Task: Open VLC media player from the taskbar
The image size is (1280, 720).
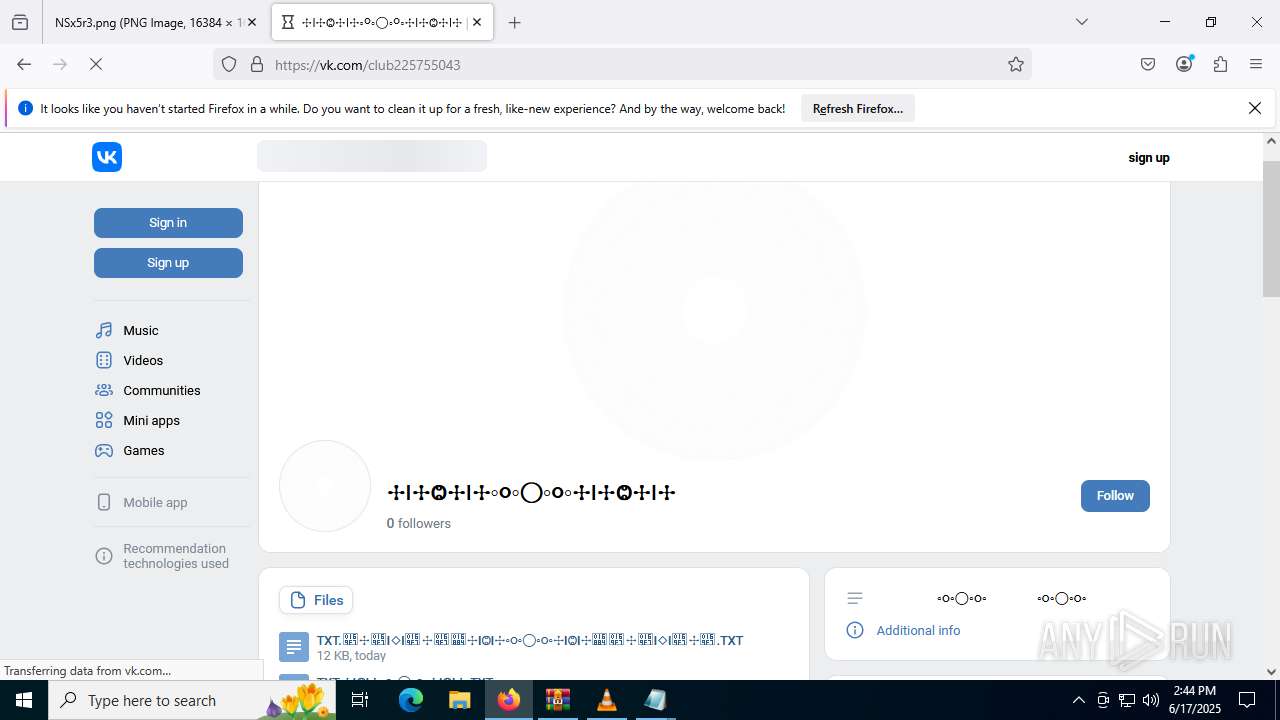Action: [607, 700]
